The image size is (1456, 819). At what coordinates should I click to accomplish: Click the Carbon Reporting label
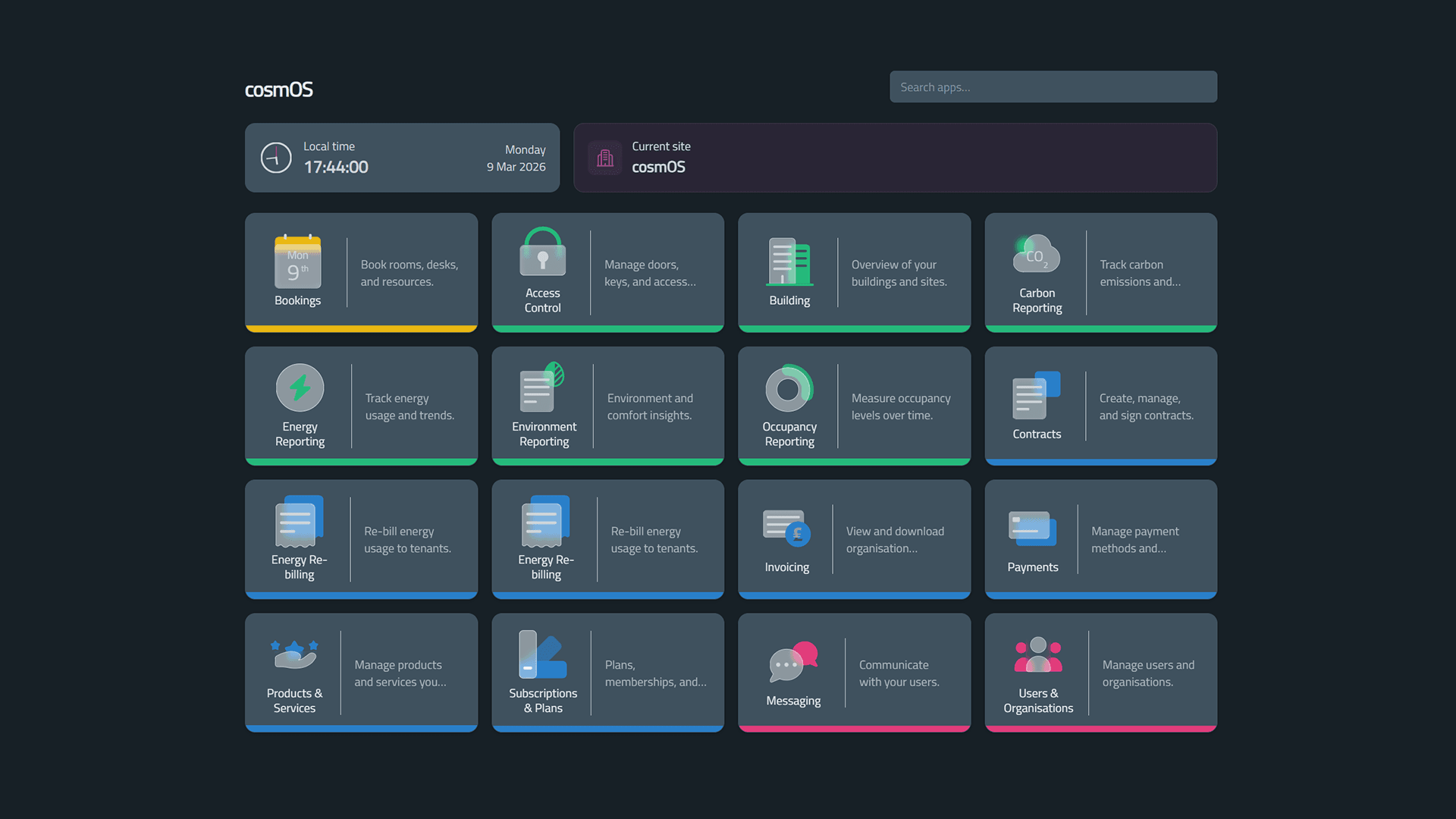pos(1037,300)
